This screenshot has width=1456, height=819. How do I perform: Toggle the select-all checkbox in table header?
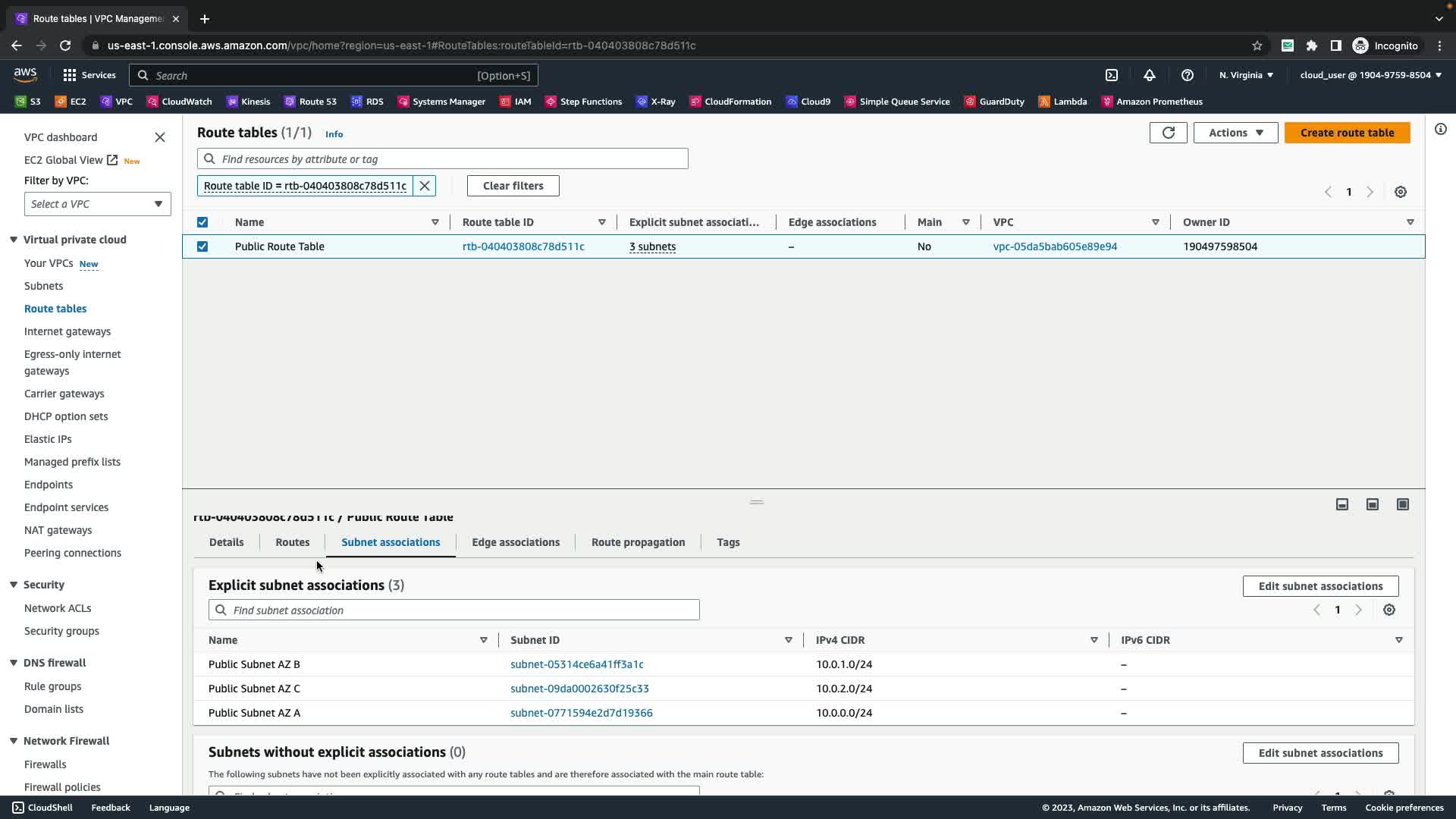click(202, 222)
